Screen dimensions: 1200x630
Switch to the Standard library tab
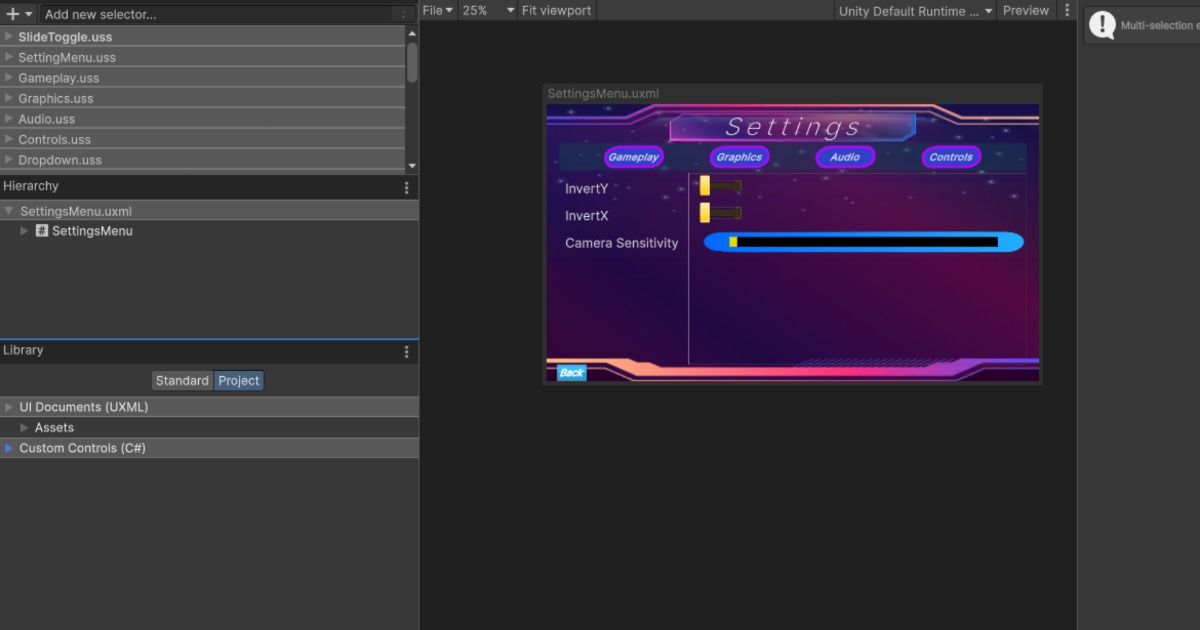[x=182, y=380]
